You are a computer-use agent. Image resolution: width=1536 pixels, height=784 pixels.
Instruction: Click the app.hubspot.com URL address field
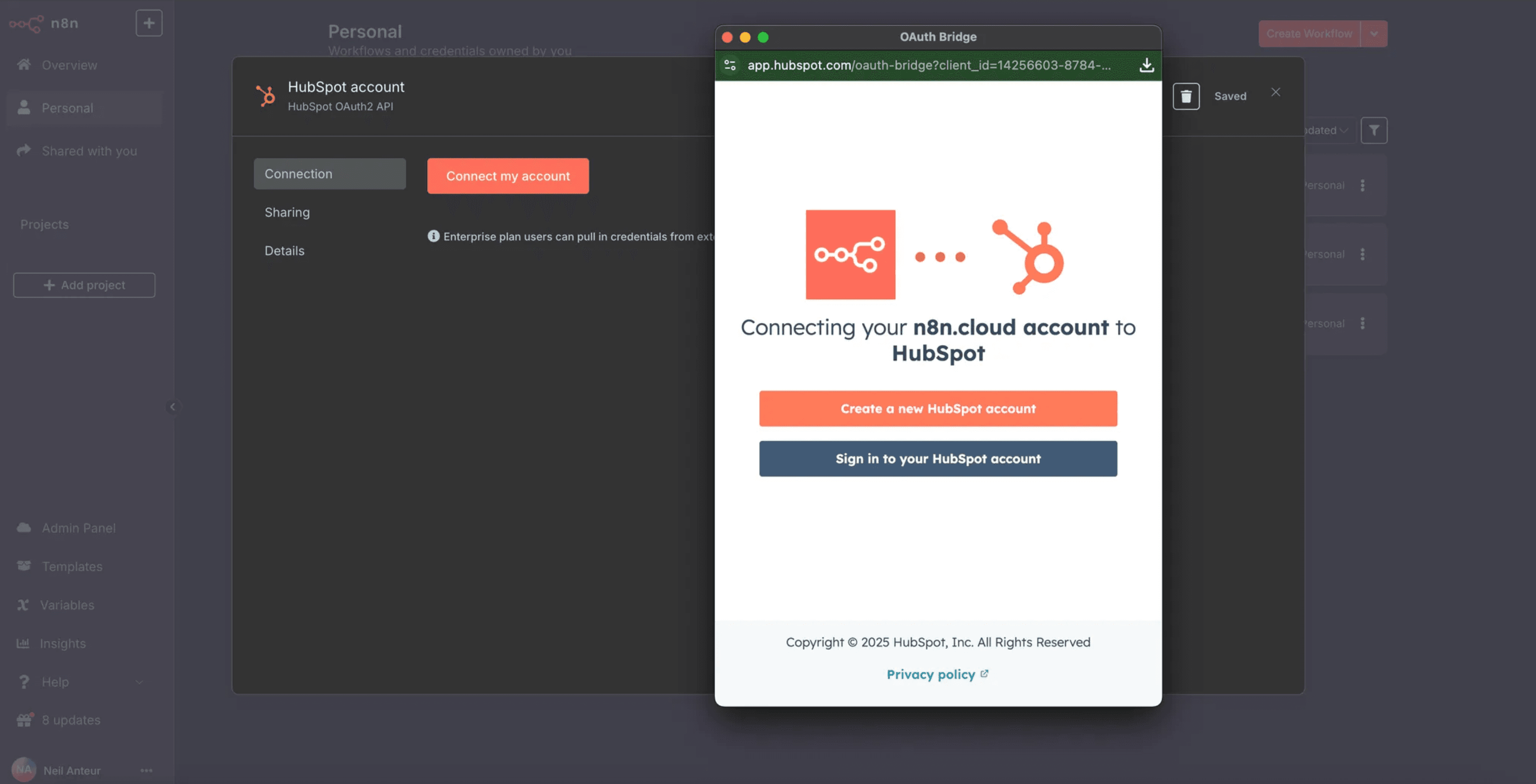[929, 65]
